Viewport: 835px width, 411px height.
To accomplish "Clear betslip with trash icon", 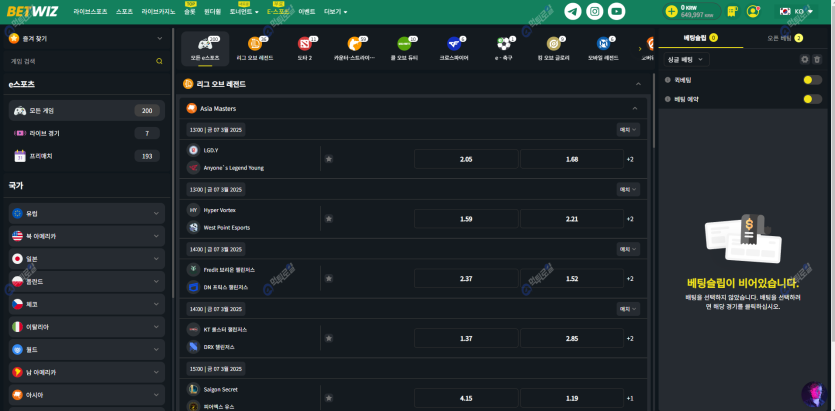I will 817,60.
